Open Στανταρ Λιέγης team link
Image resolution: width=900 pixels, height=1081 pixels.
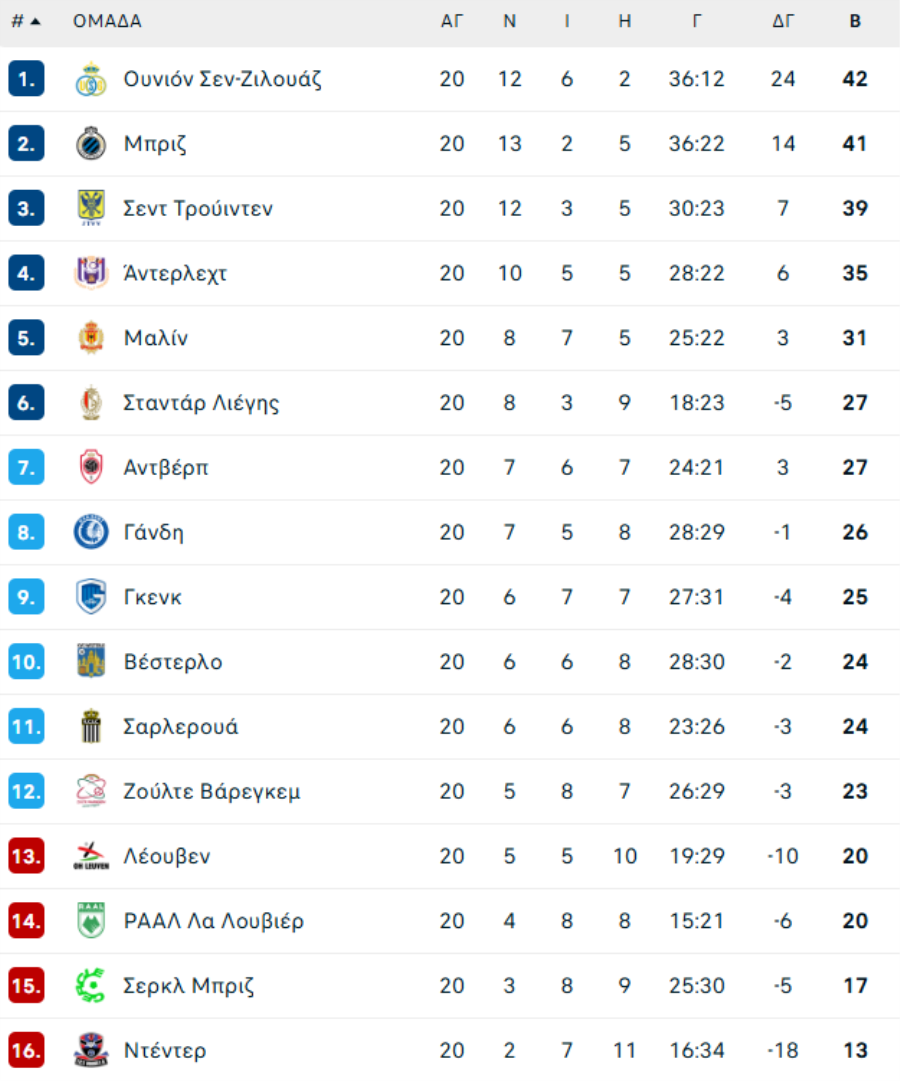(x=201, y=403)
